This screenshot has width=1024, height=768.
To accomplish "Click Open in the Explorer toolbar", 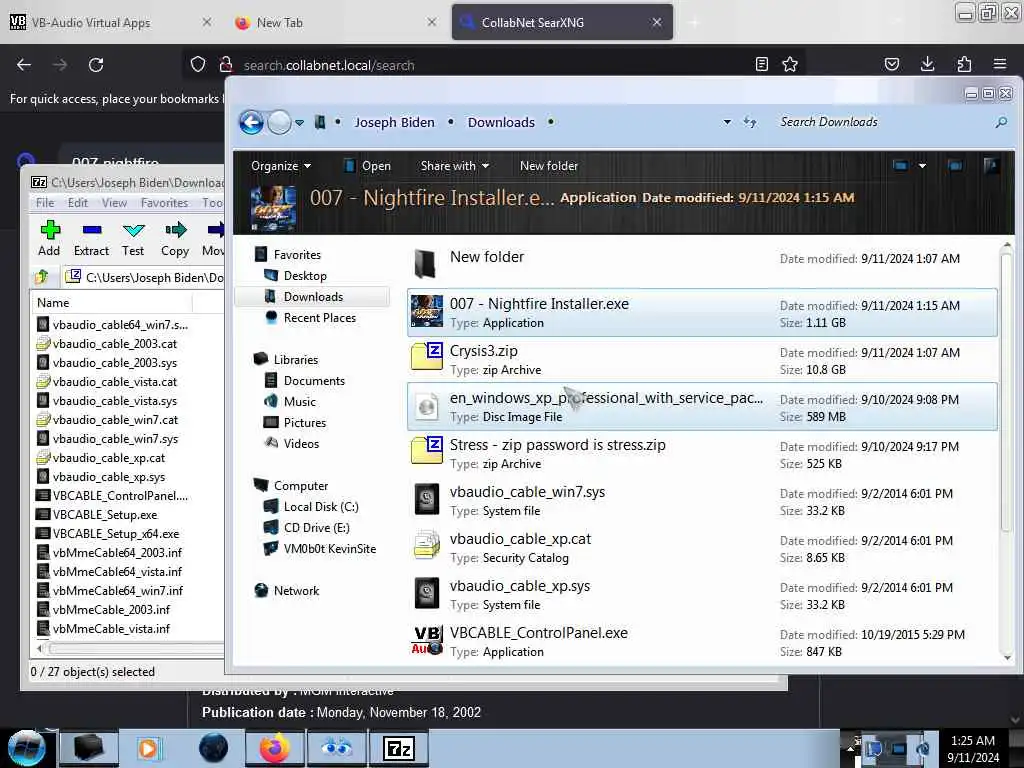I will pos(367,166).
